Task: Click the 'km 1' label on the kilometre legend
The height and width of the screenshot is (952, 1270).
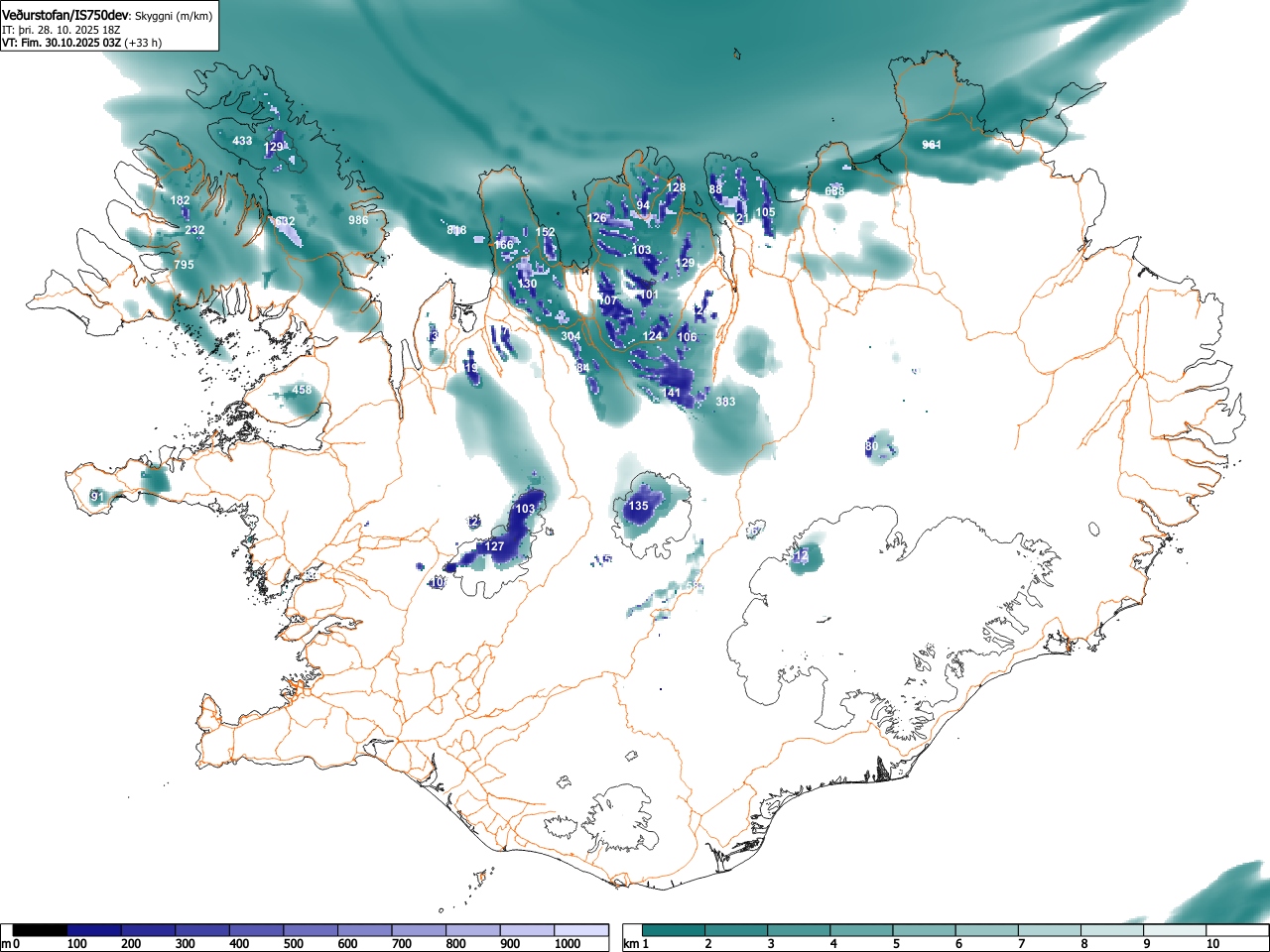Action: click(x=636, y=944)
